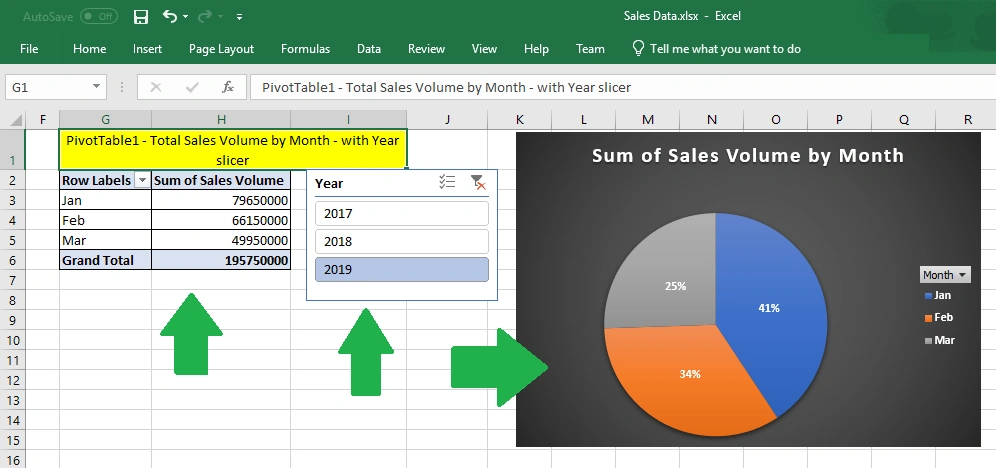Click the Enter checkmark icon in formula bar
Viewport: 996px width, 468px height.
(192, 88)
